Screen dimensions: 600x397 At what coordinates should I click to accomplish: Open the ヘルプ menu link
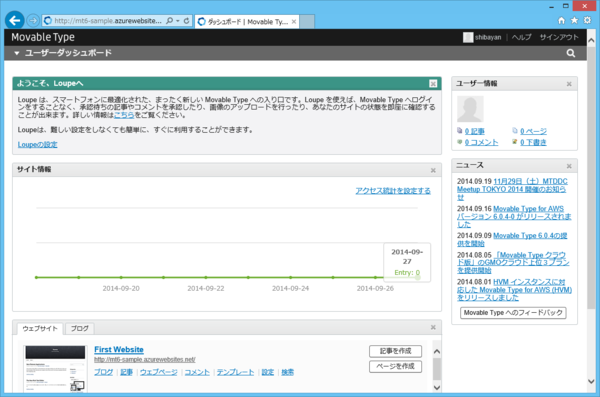(521, 37)
